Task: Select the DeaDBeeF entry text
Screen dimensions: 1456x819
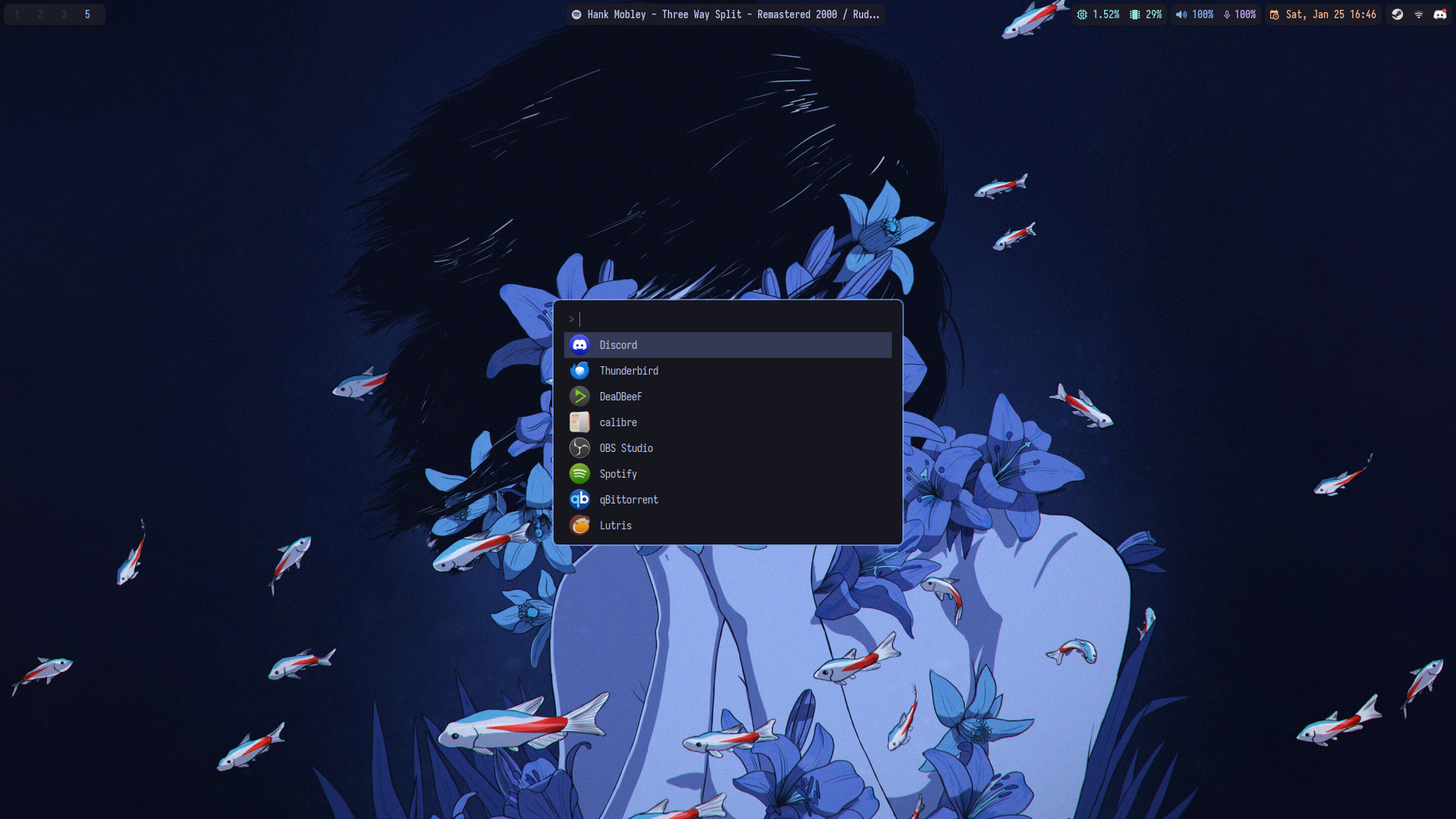Action: (x=620, y=397)
